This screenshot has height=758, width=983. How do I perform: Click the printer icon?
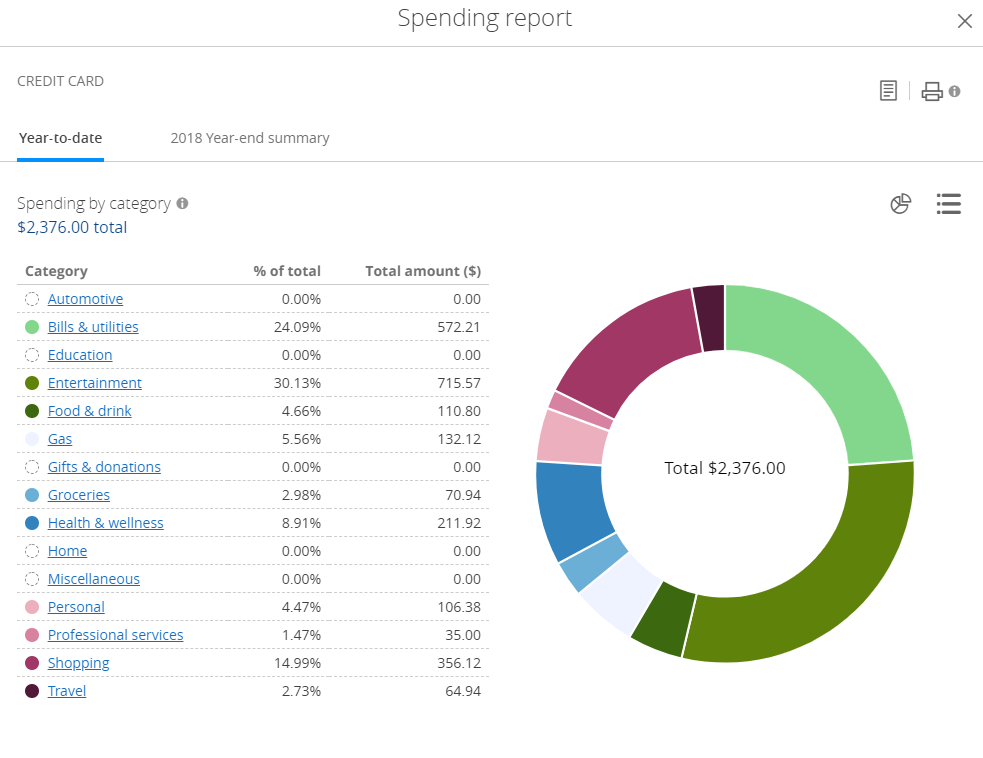(931, 91)
